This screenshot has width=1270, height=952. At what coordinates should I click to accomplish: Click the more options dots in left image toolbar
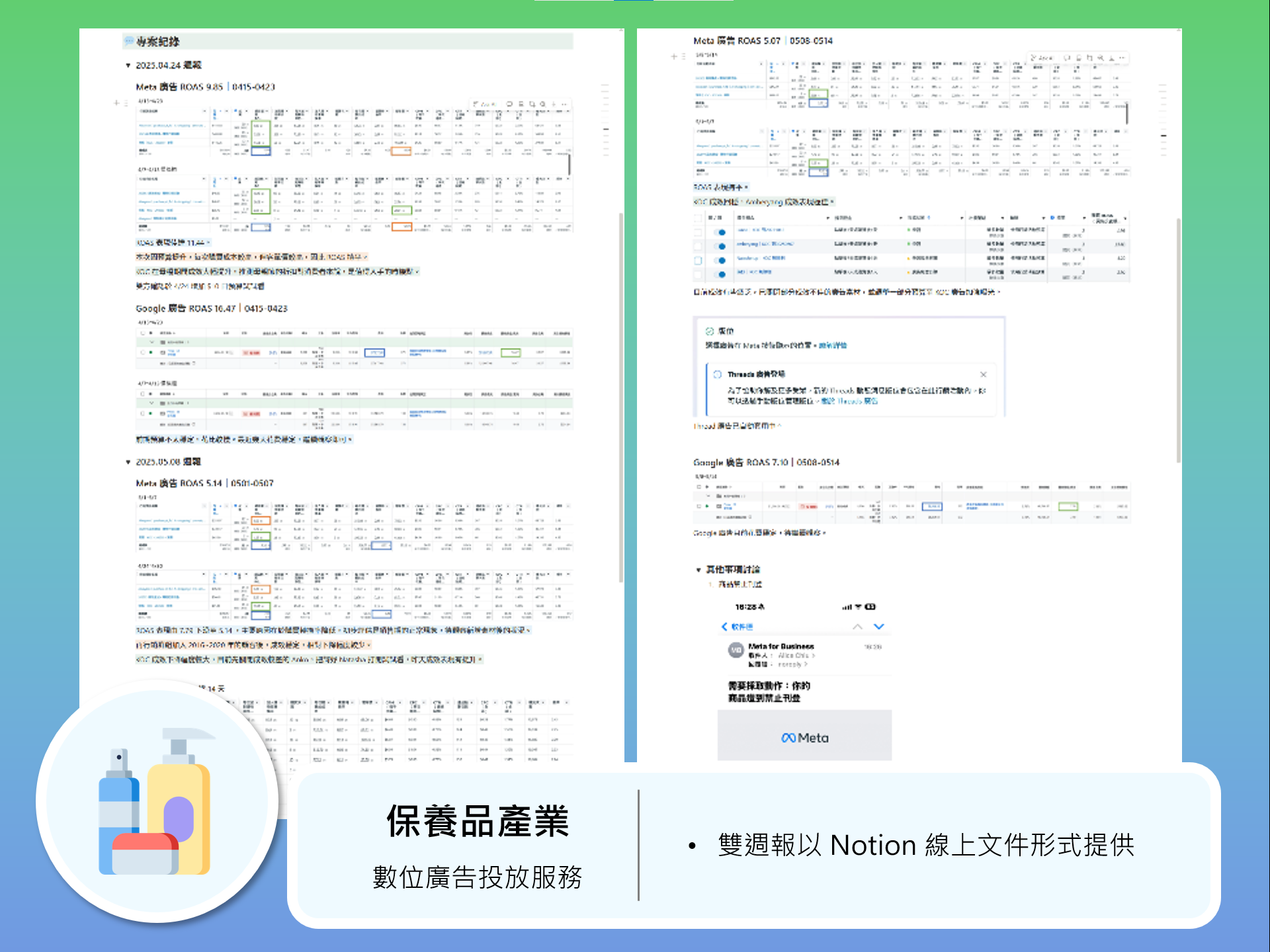click(x=564, y=104)
